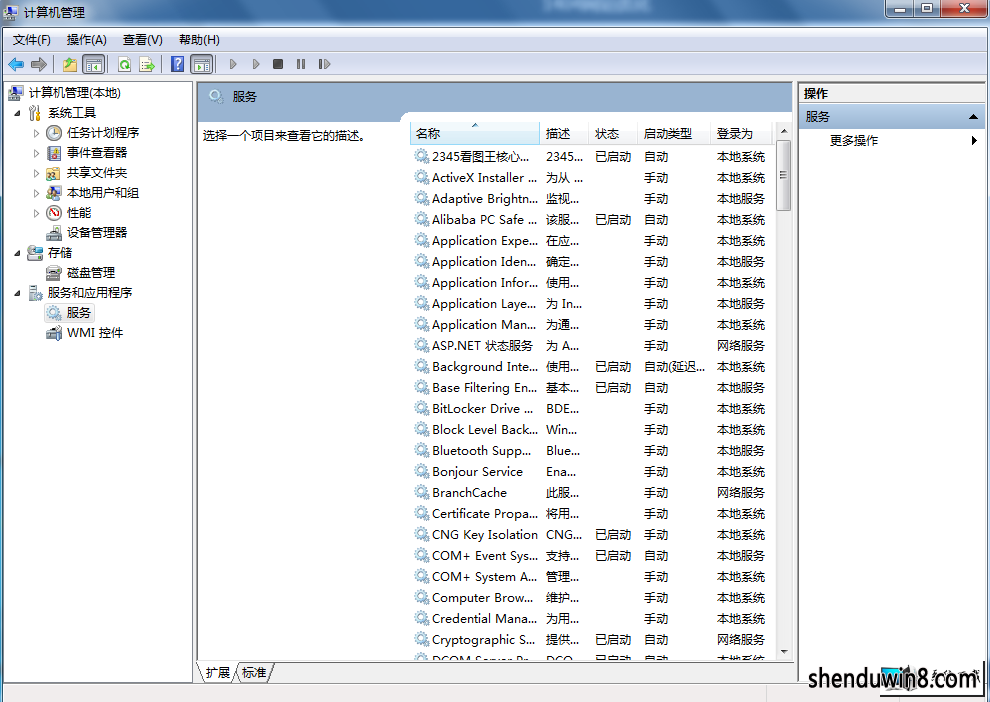Select Background Intelligent Transfer service row
This screenshot has width=990, height=702.
592,367
